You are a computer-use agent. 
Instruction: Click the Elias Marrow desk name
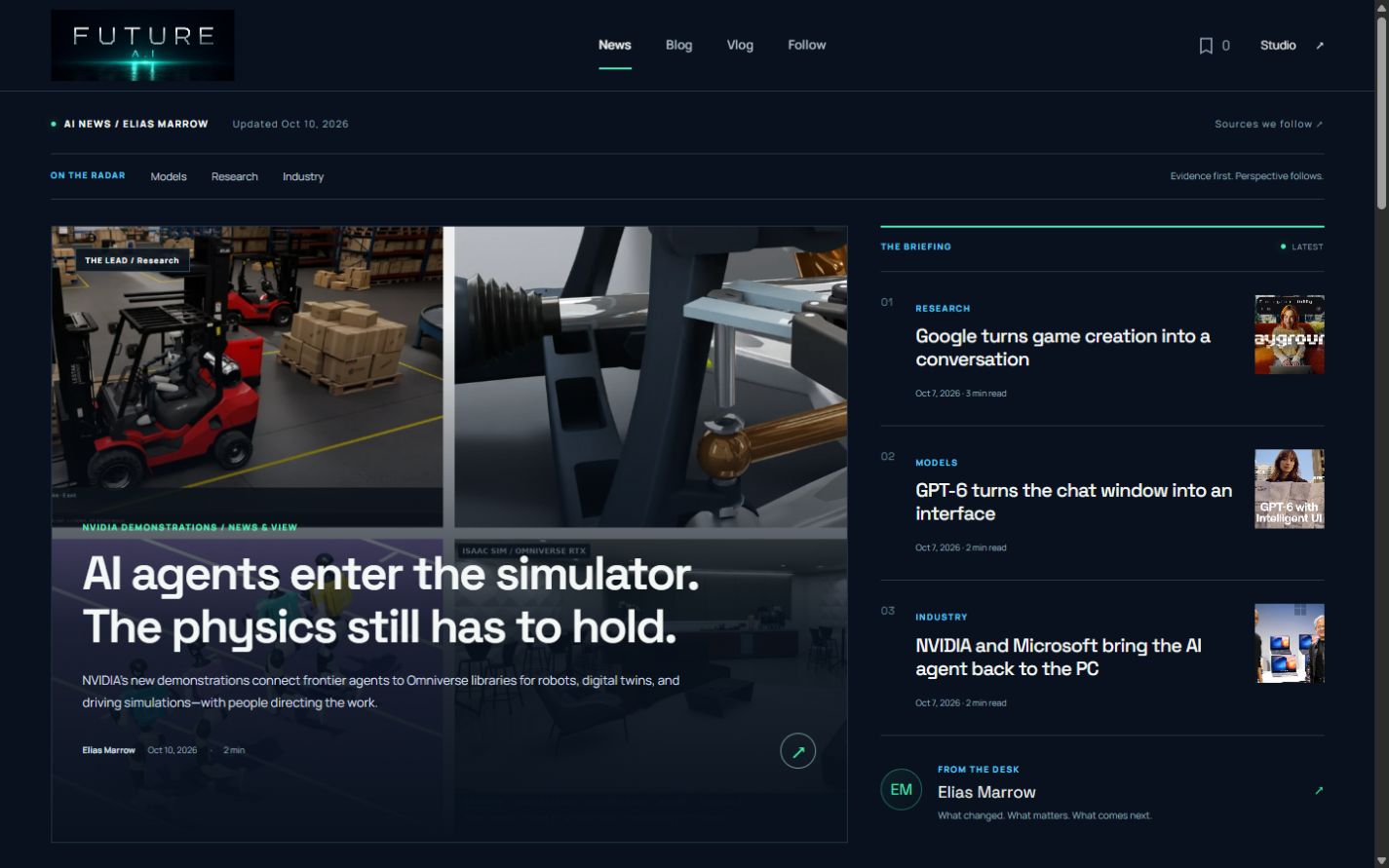tap(986, 792)
